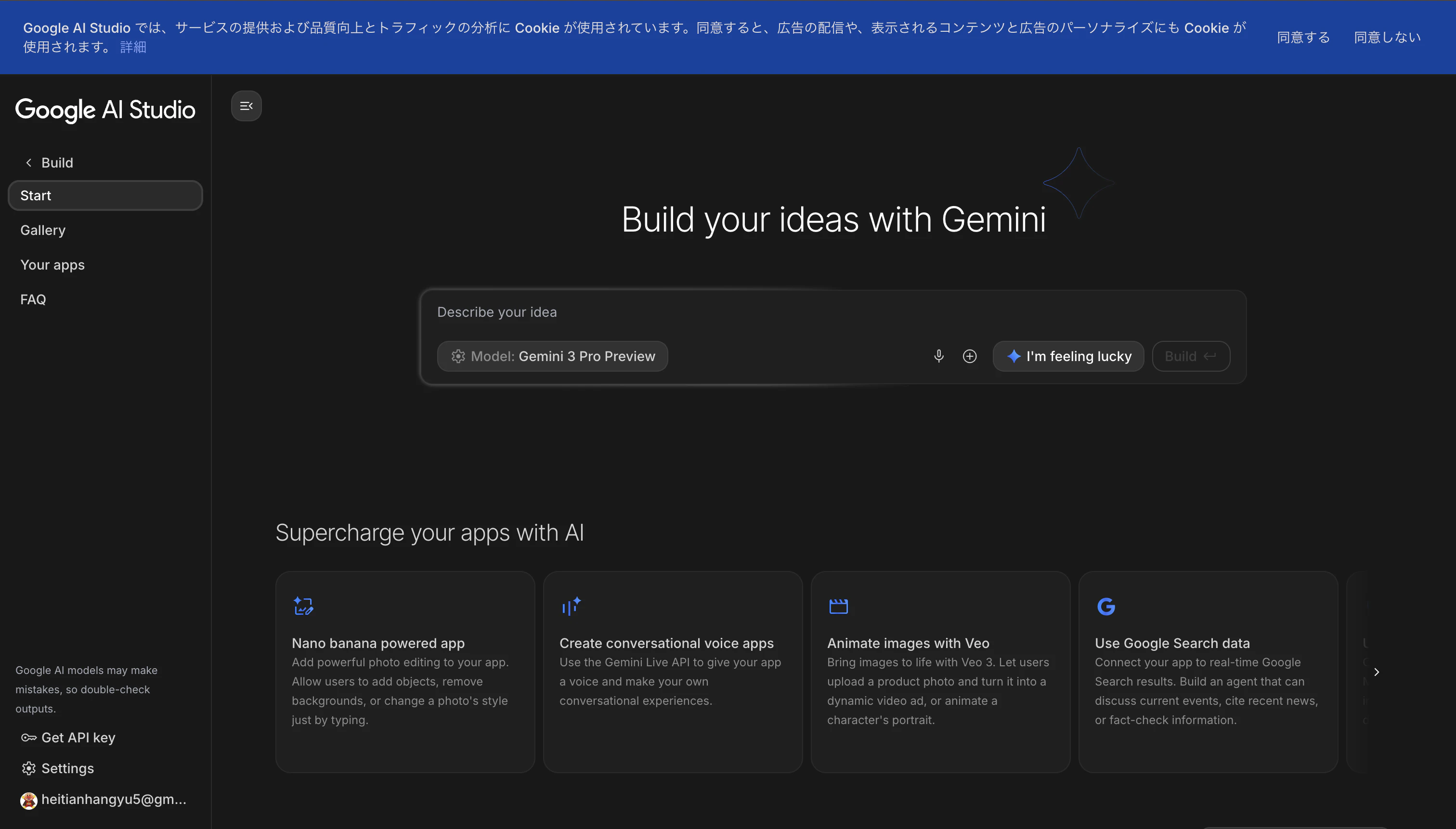Open the Model: Gemini 3 Pro Preview selector
This screenshot has width=1456, height=829.
coord(552,356)
